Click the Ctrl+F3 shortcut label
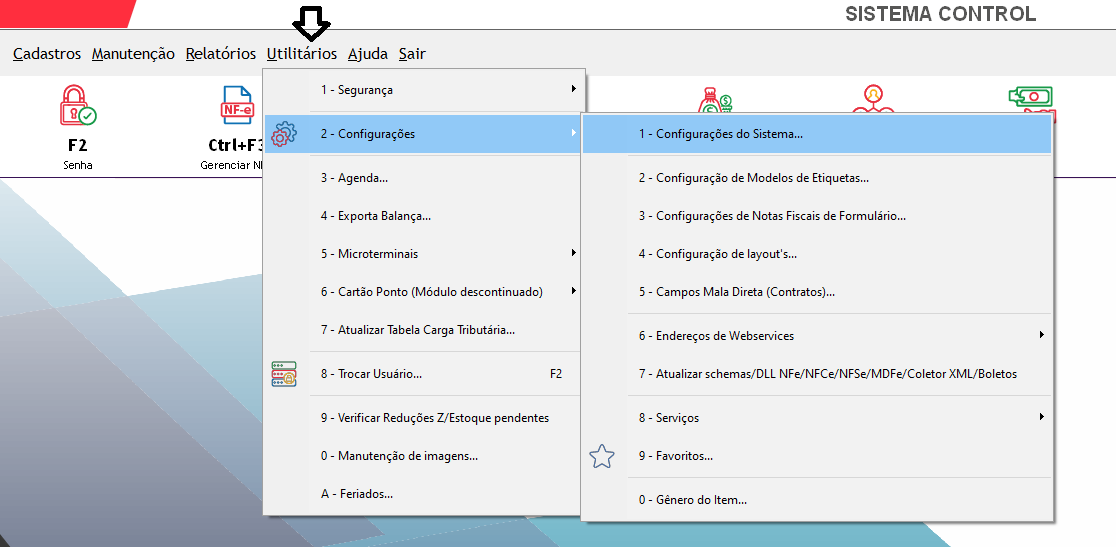Viewport: 1116px width, 547px height. point(236,146)
